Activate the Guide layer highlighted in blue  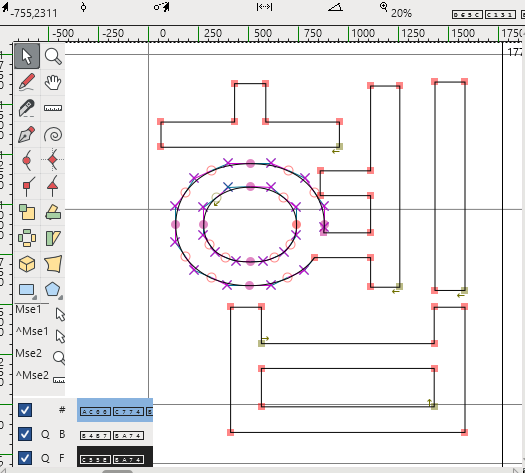click(x=115, y=410)
